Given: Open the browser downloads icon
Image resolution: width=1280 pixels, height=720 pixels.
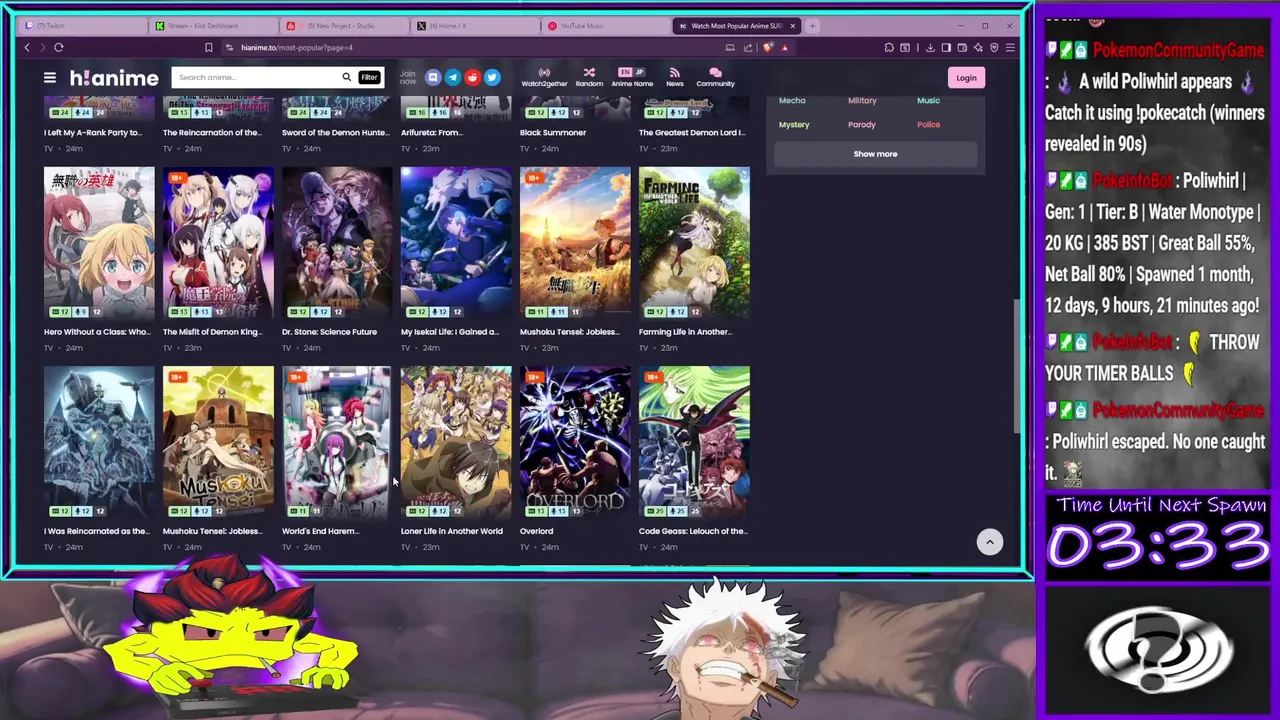Looking at the screenshot, I should pyautogui.click(x=930, y=47).
